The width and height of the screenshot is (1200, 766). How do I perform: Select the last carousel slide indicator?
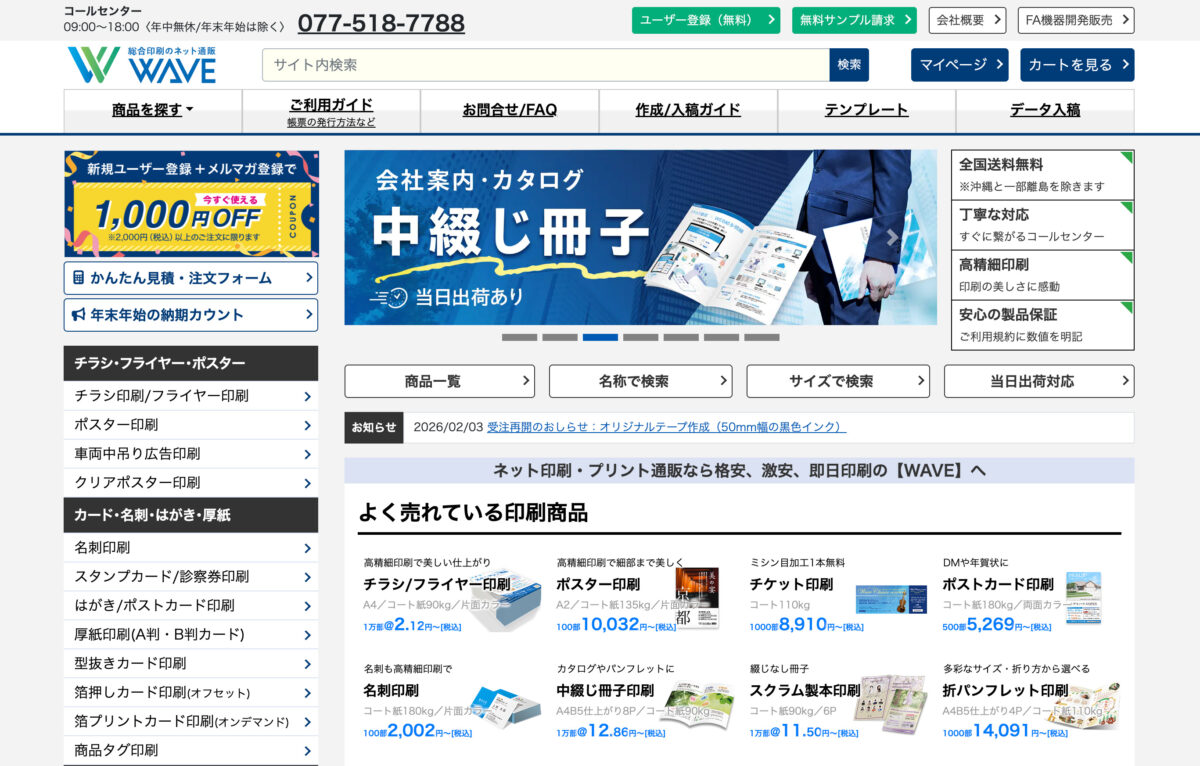[x=761, y=337]
